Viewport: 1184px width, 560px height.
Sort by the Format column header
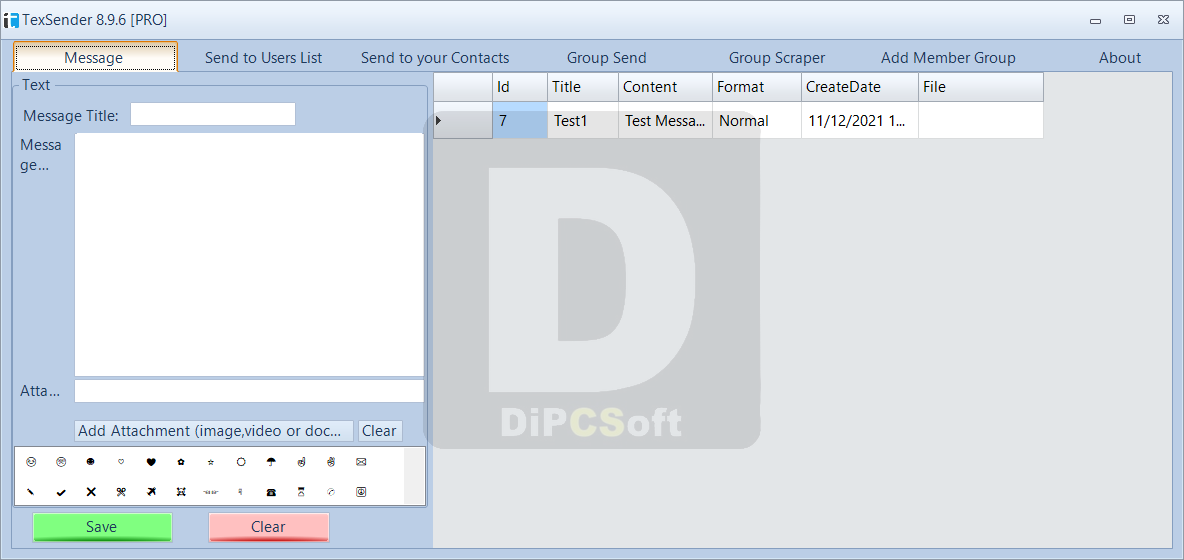tap(757, 87)
